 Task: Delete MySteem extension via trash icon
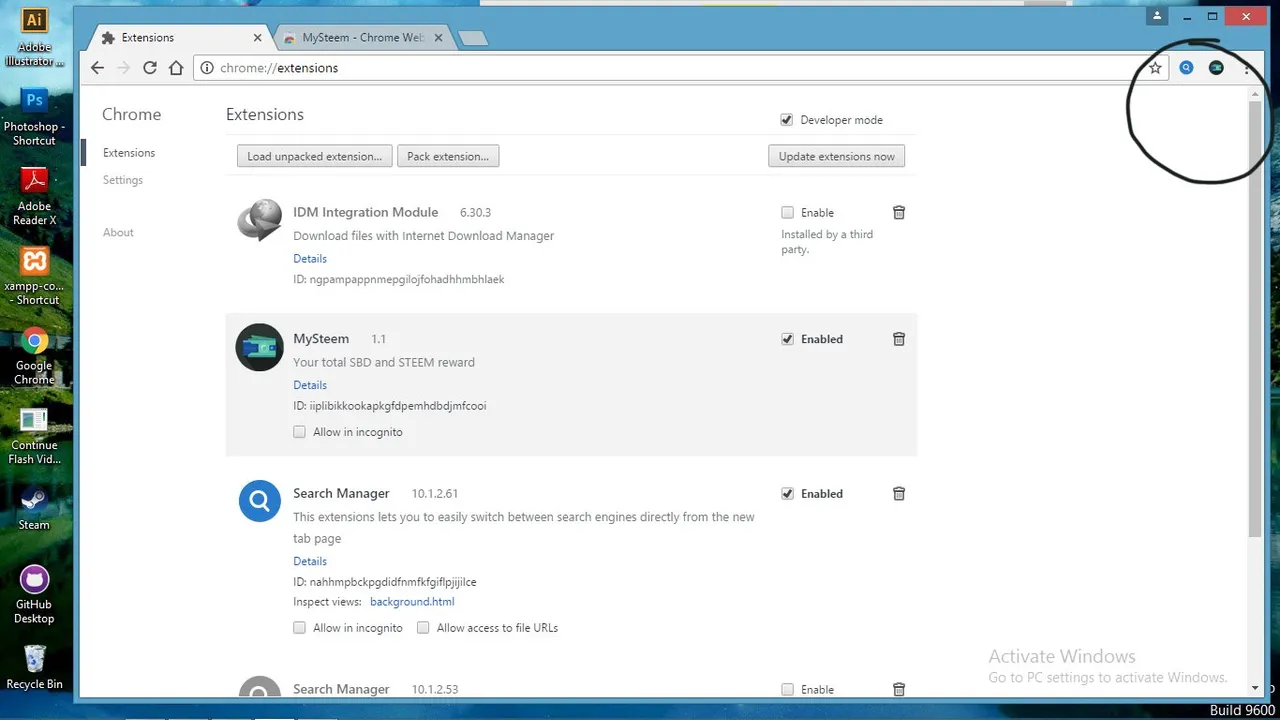click(899, 339)
